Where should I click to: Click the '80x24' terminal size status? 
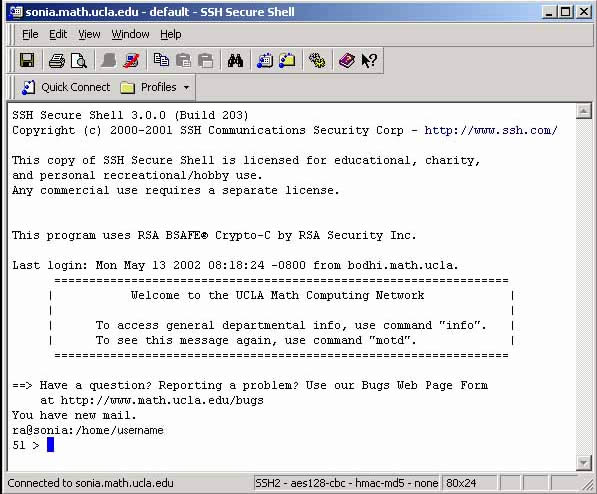461,483
